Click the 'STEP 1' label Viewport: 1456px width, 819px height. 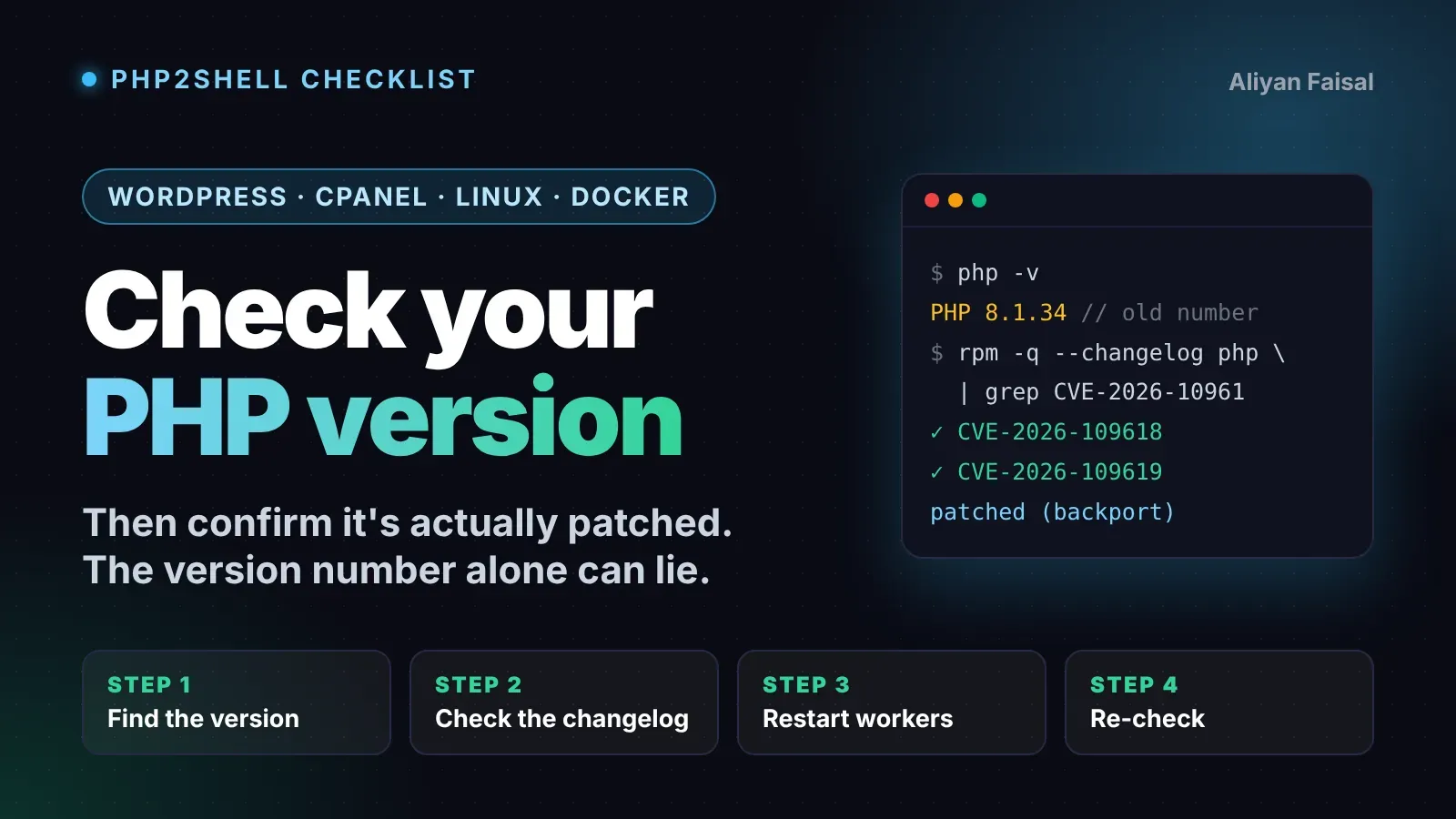(x=149, y=684)
